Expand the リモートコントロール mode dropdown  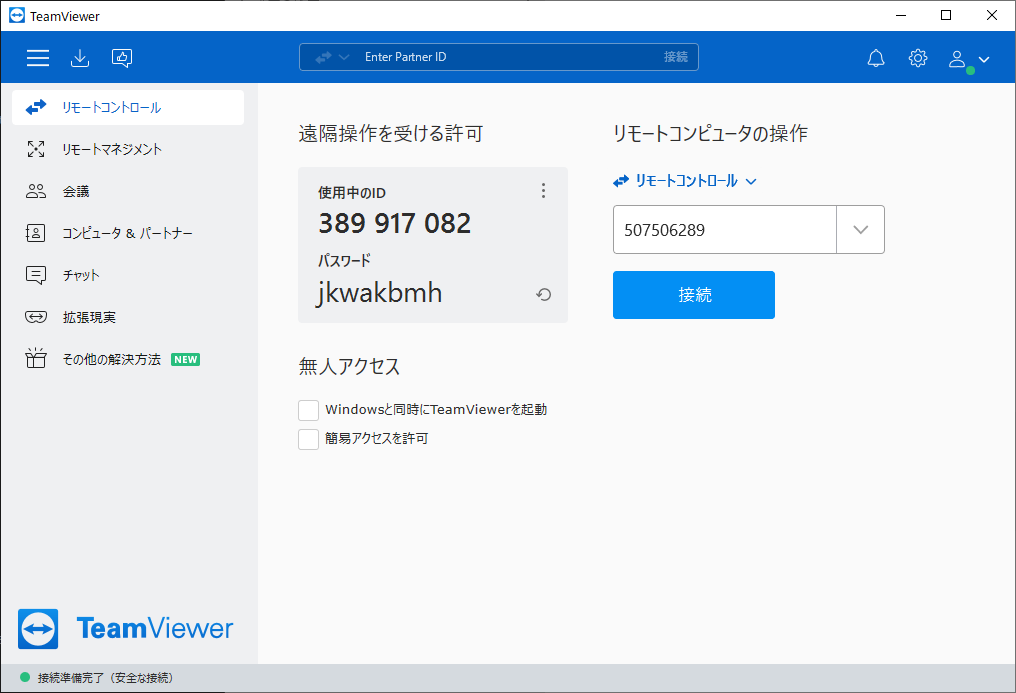[x=686, y=181]
